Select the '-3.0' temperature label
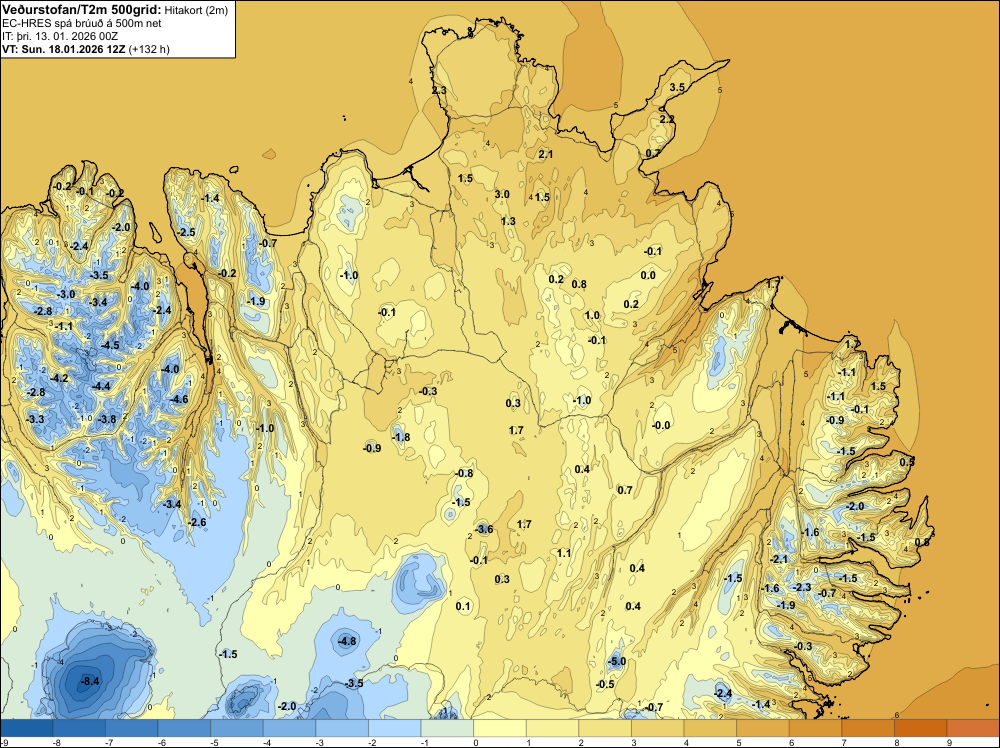The width and height of the screenshot is (1000, 748). click(66, 294)
